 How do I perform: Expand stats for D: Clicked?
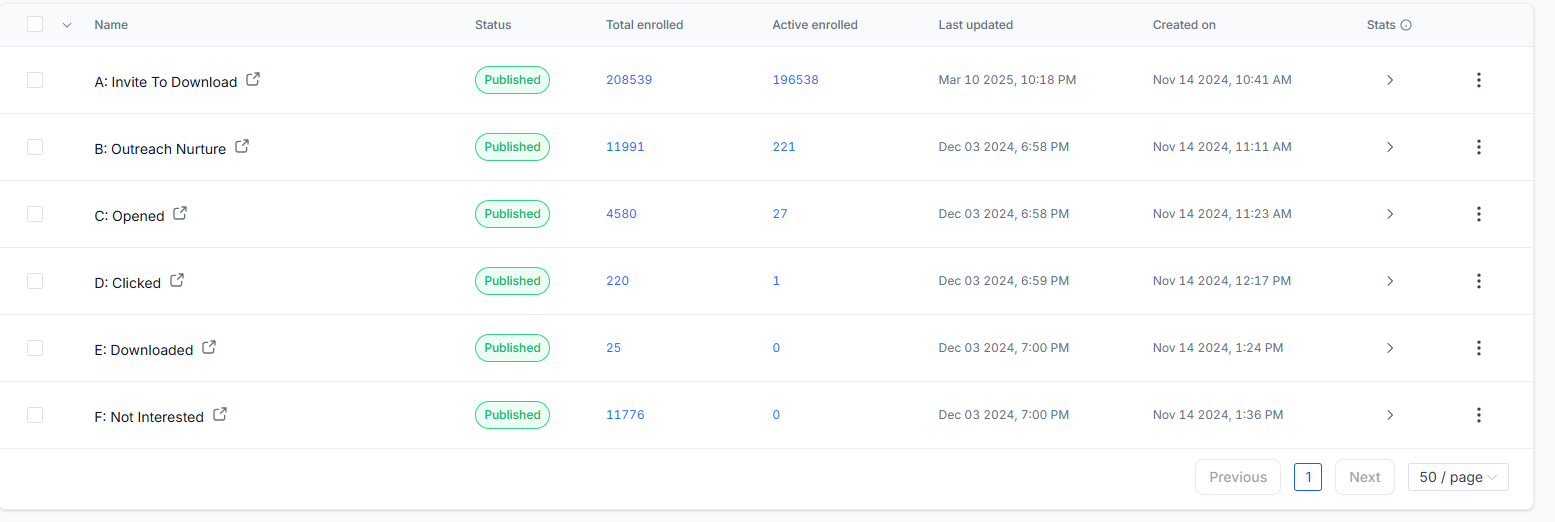(1390, 281)
